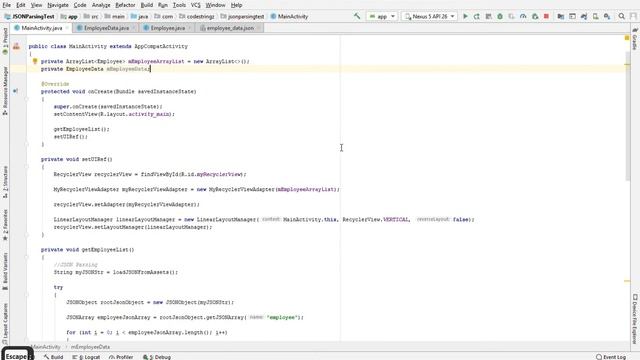Viewport: 640px width, 360px height.
Task: Collapse the try block fold marker
Action: point(27,295)
